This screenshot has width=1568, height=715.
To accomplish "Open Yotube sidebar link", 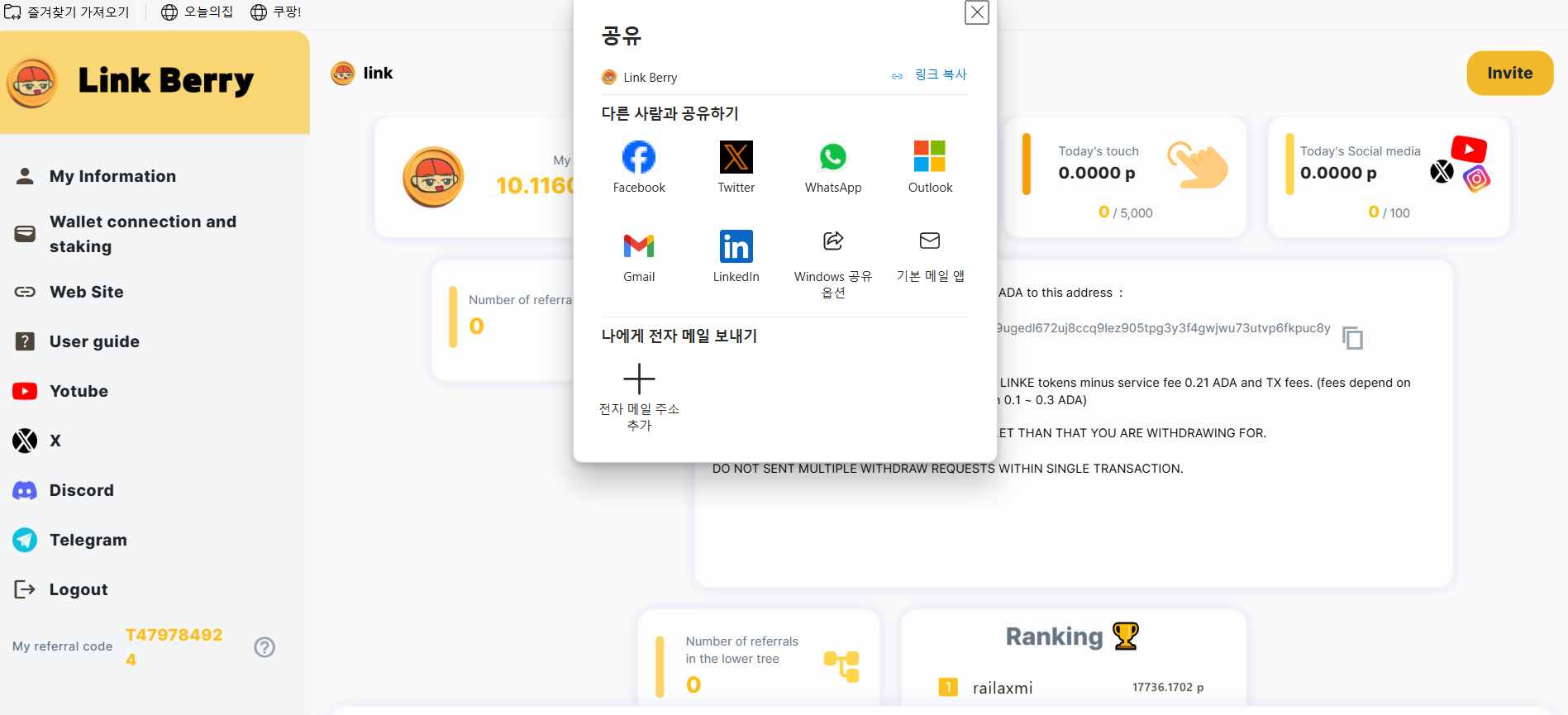I will 79,391.
